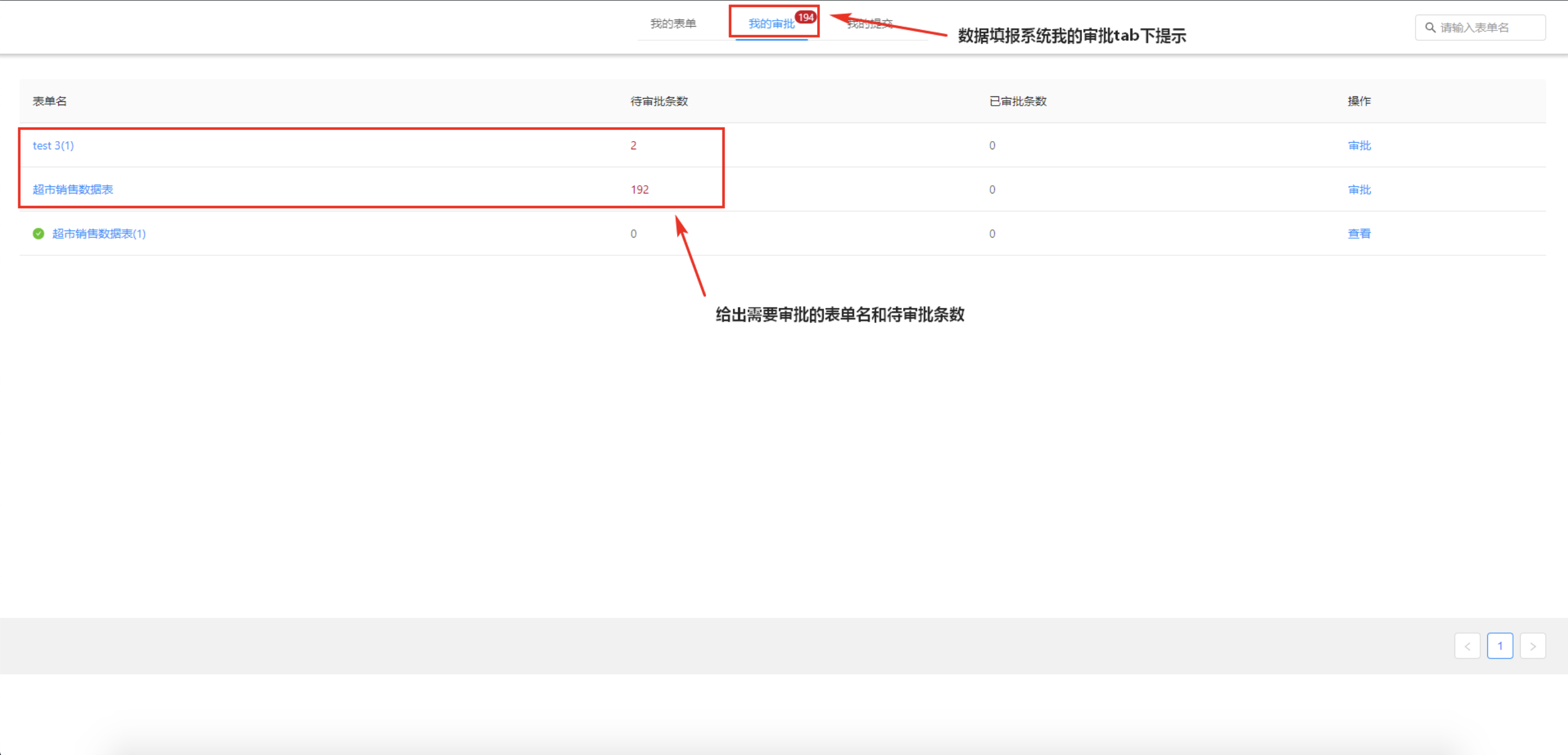Open 超市销售数据表 form link
This screenshot has height=755, width=1568.
click(72, 189)
